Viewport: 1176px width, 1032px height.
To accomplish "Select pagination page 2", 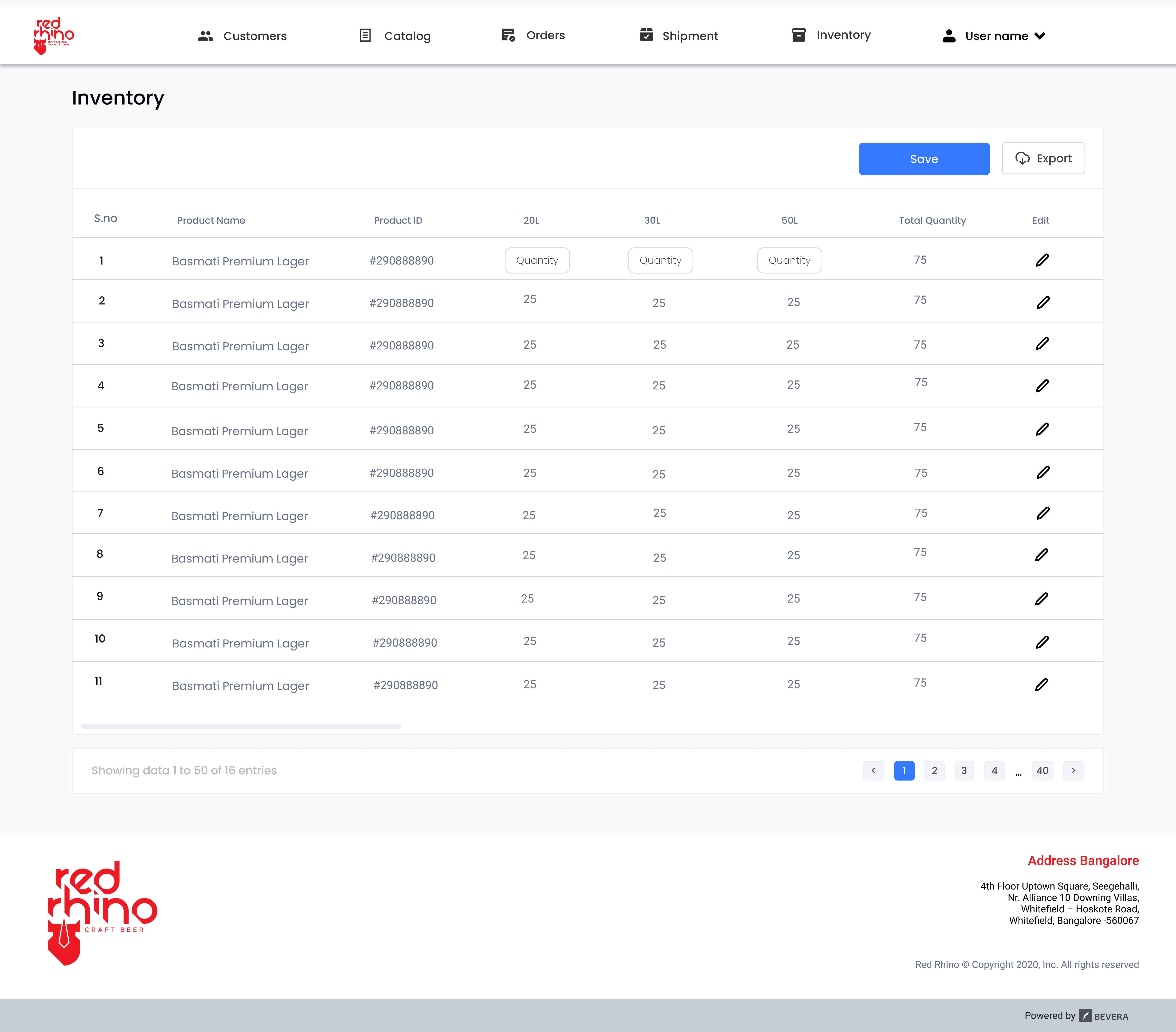I will [934, 770].
